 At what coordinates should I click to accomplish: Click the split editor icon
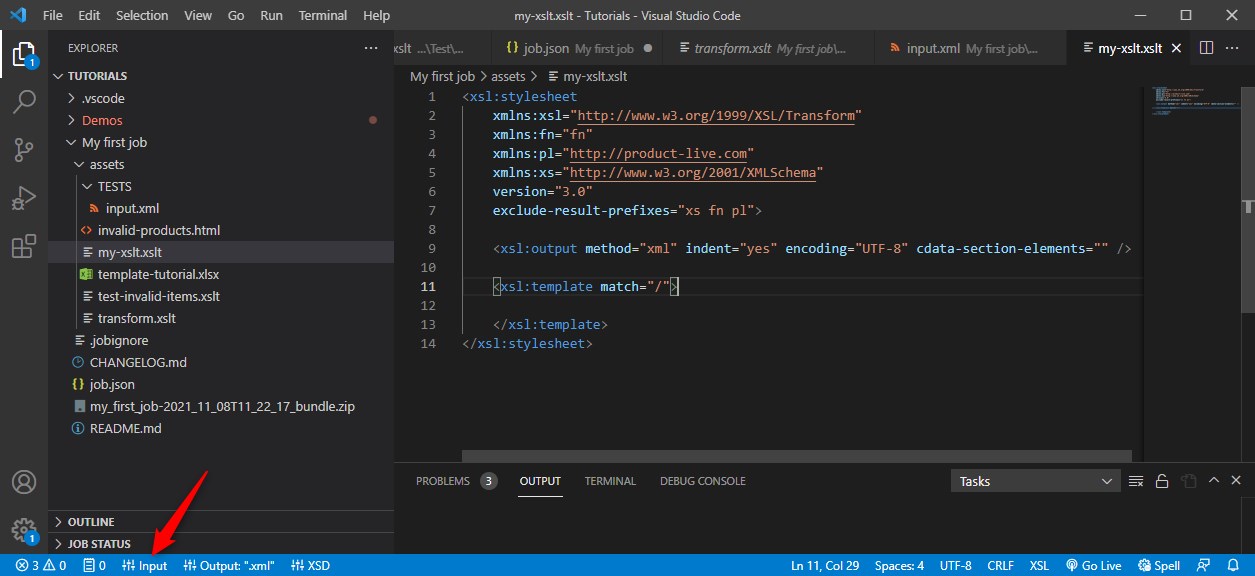pyautogui.click(x=1206, y=48)
